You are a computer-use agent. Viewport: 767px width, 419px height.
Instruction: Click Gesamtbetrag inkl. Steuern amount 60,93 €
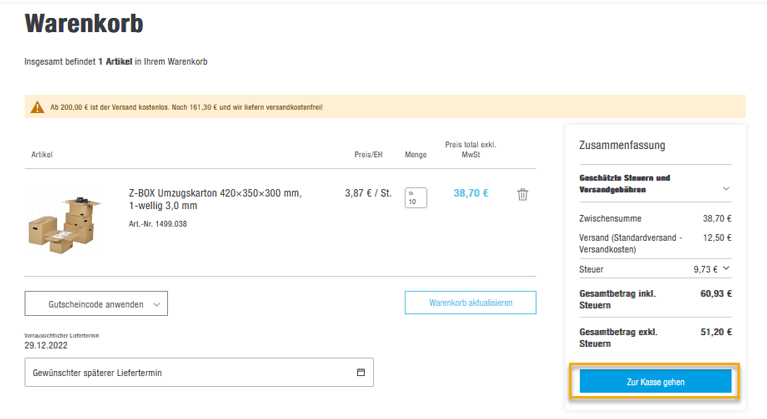click(x=715, y=294)
